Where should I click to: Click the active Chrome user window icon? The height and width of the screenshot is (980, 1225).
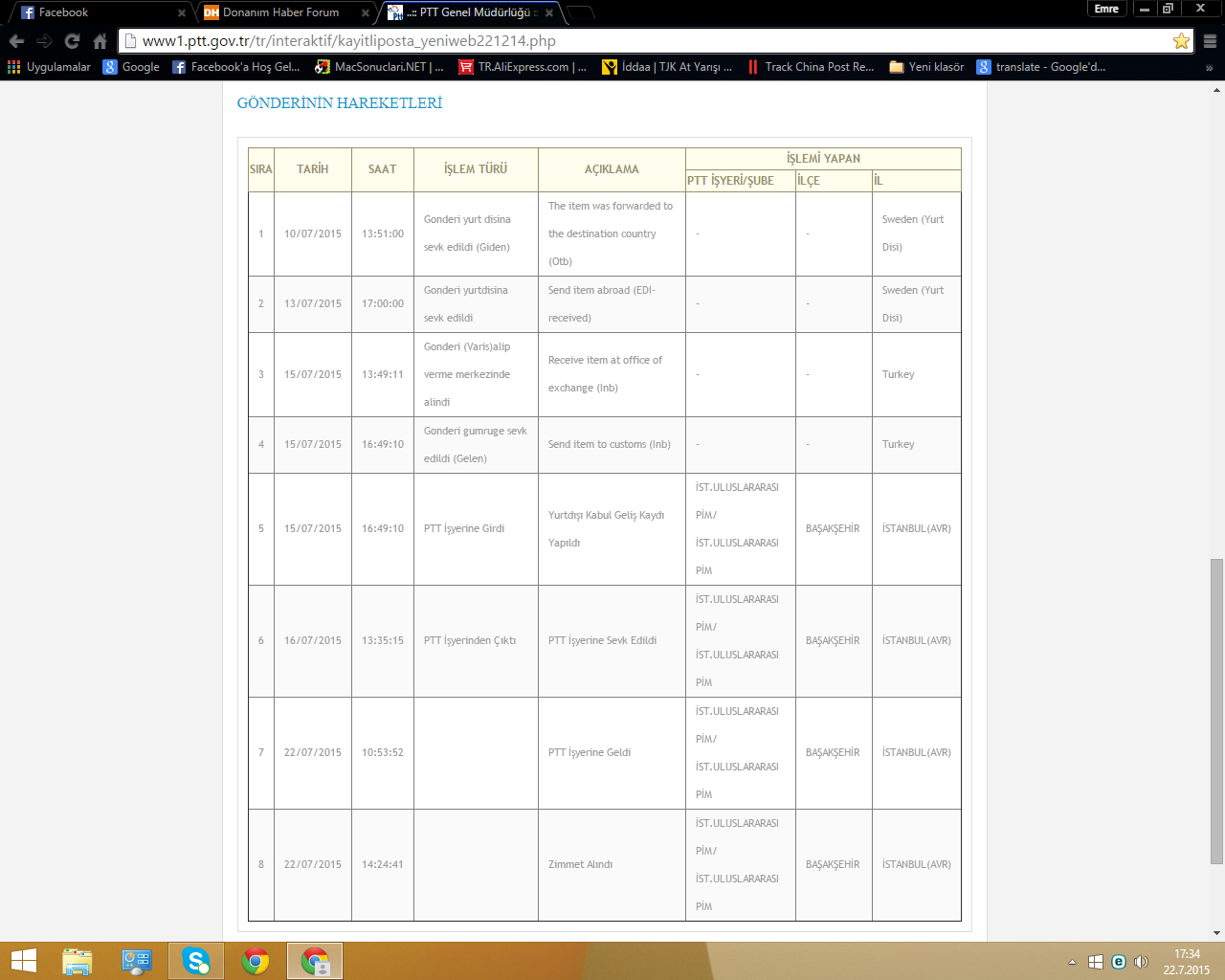(x=315, y=961)
